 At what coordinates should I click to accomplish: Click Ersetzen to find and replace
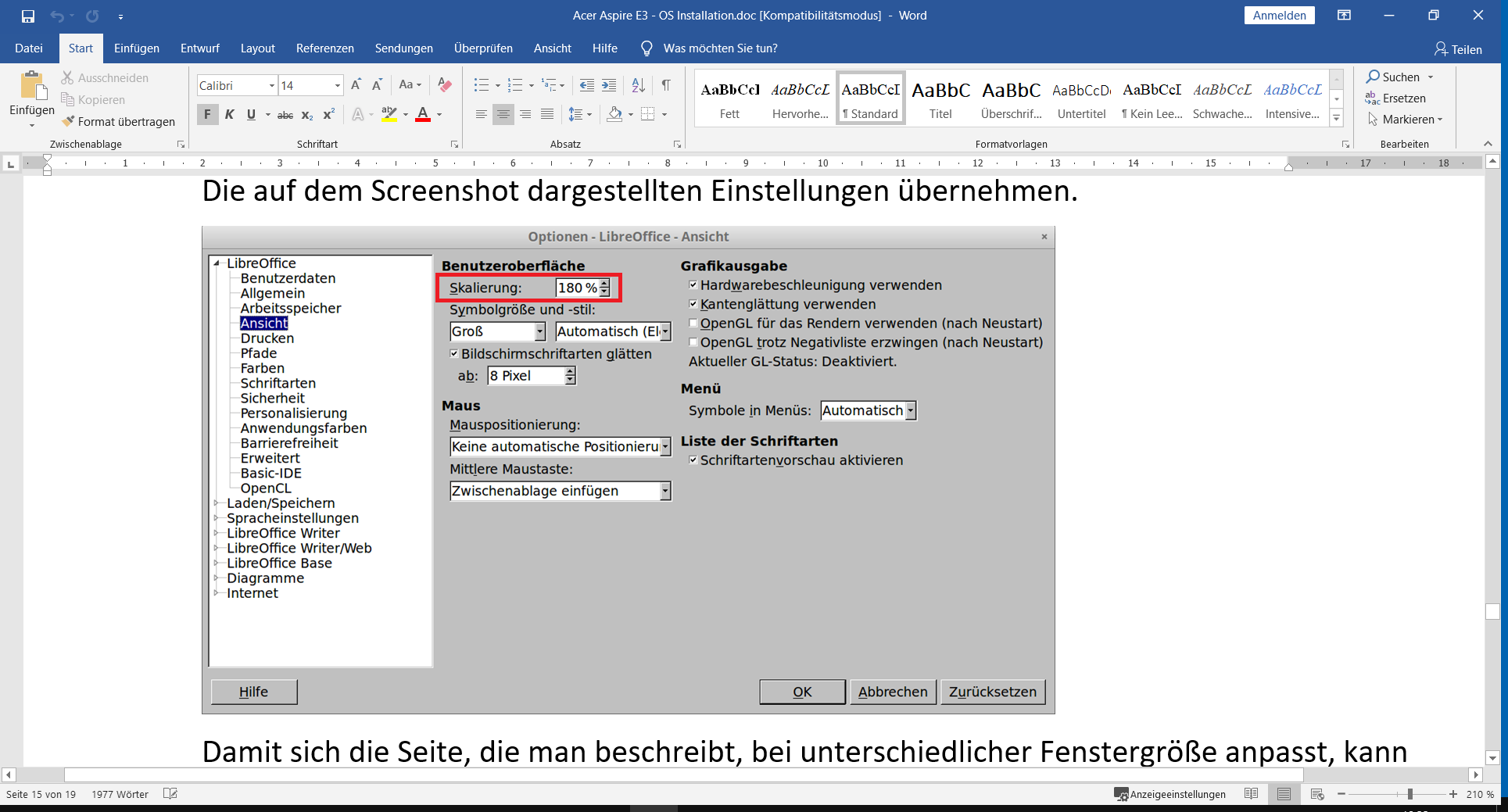(1395, 98)
